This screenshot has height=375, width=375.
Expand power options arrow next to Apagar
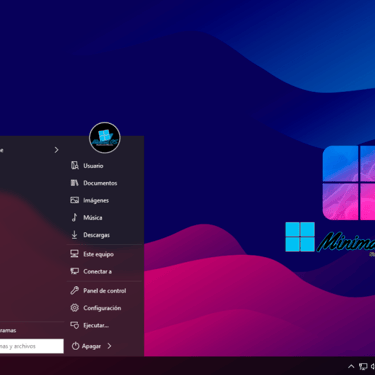109,346
